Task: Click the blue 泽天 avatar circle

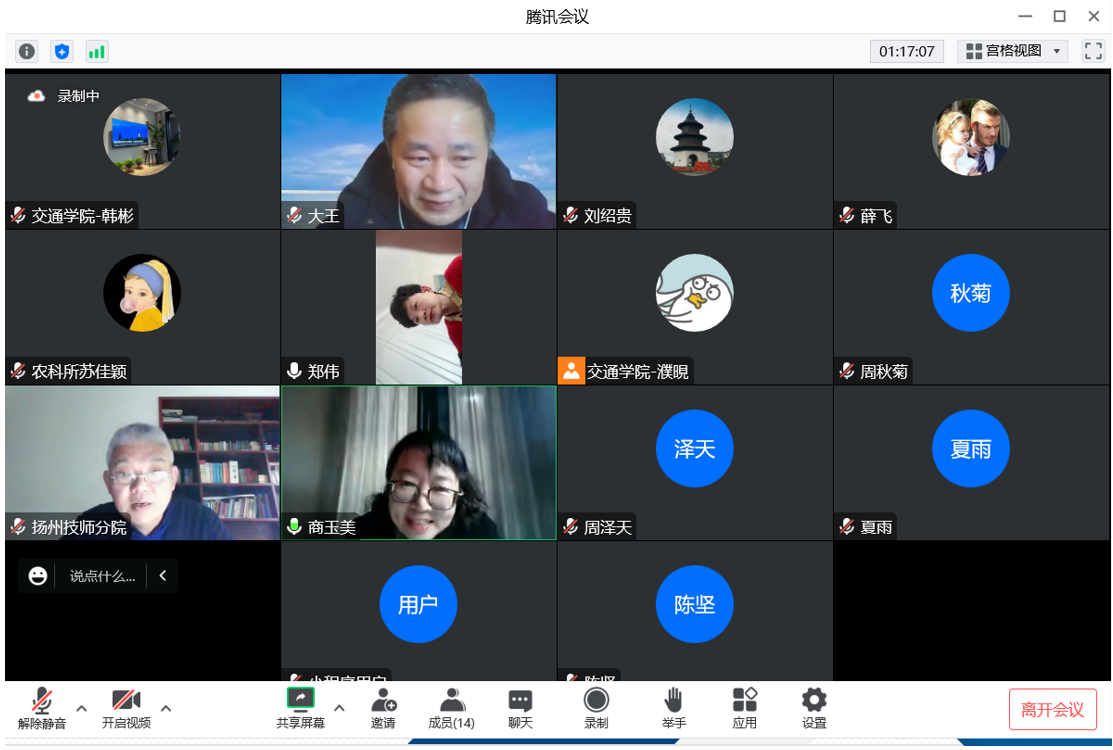Action: click(694, 448)
